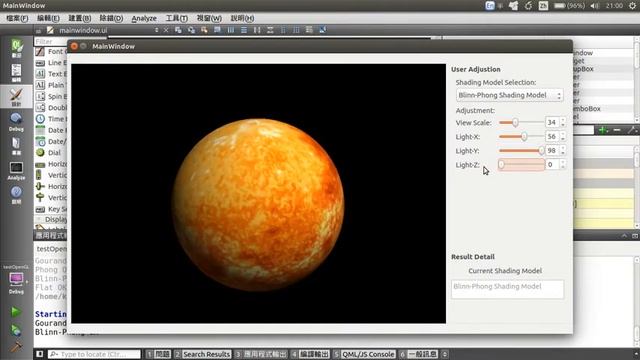The image size is (640, 360).
Task: Step the View Scale spin box value 34
Action: point(562,122)
